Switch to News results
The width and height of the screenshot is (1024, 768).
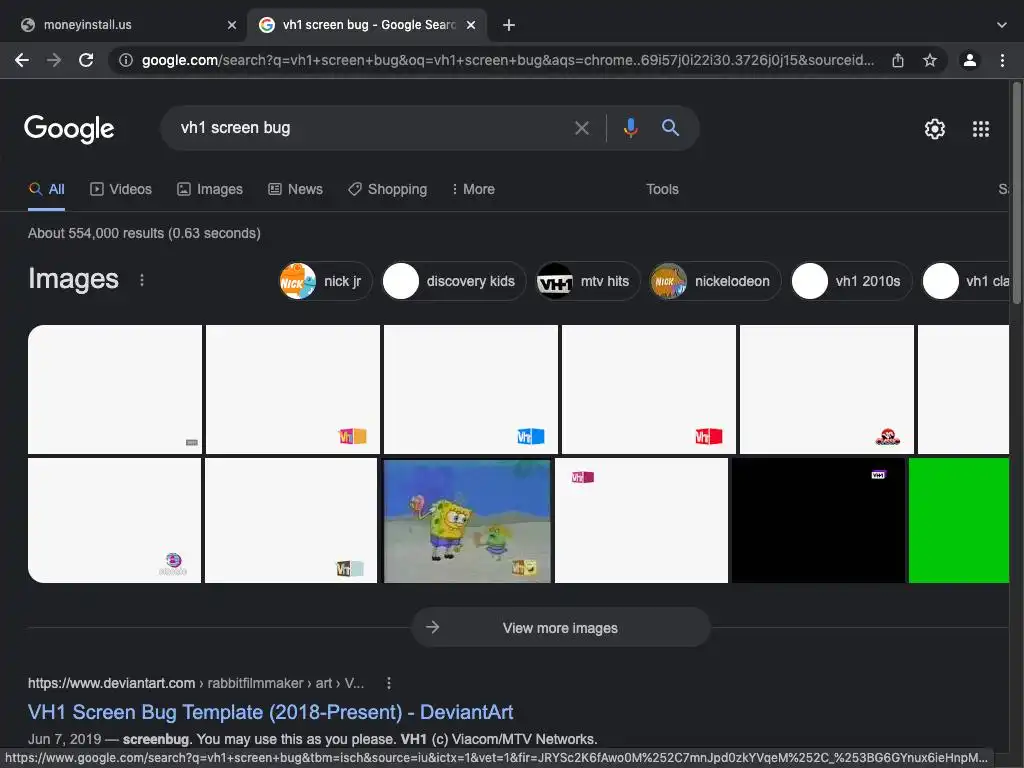coord(295,189)
